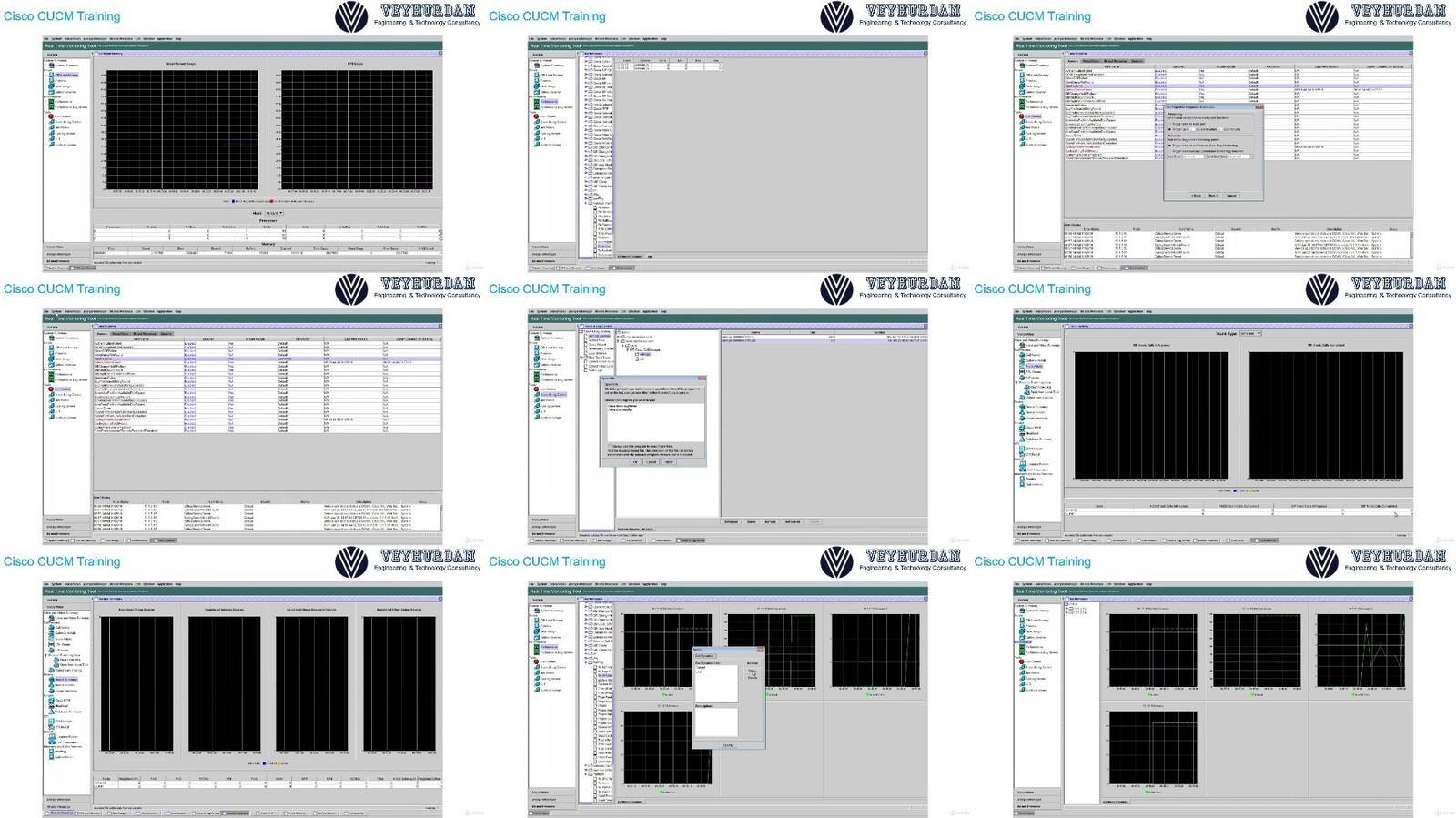
Task: Open File menu in the CPU usage charts frame
Action: coord(45,39)
